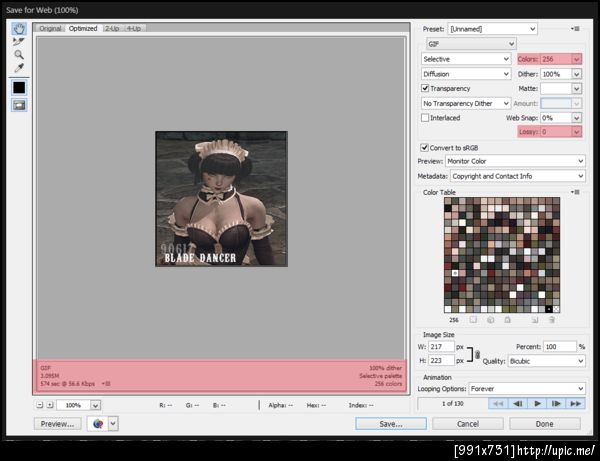Switch to the 2-Up tab
This screenshot has width=600, height=461.
(x=112, y=28)
